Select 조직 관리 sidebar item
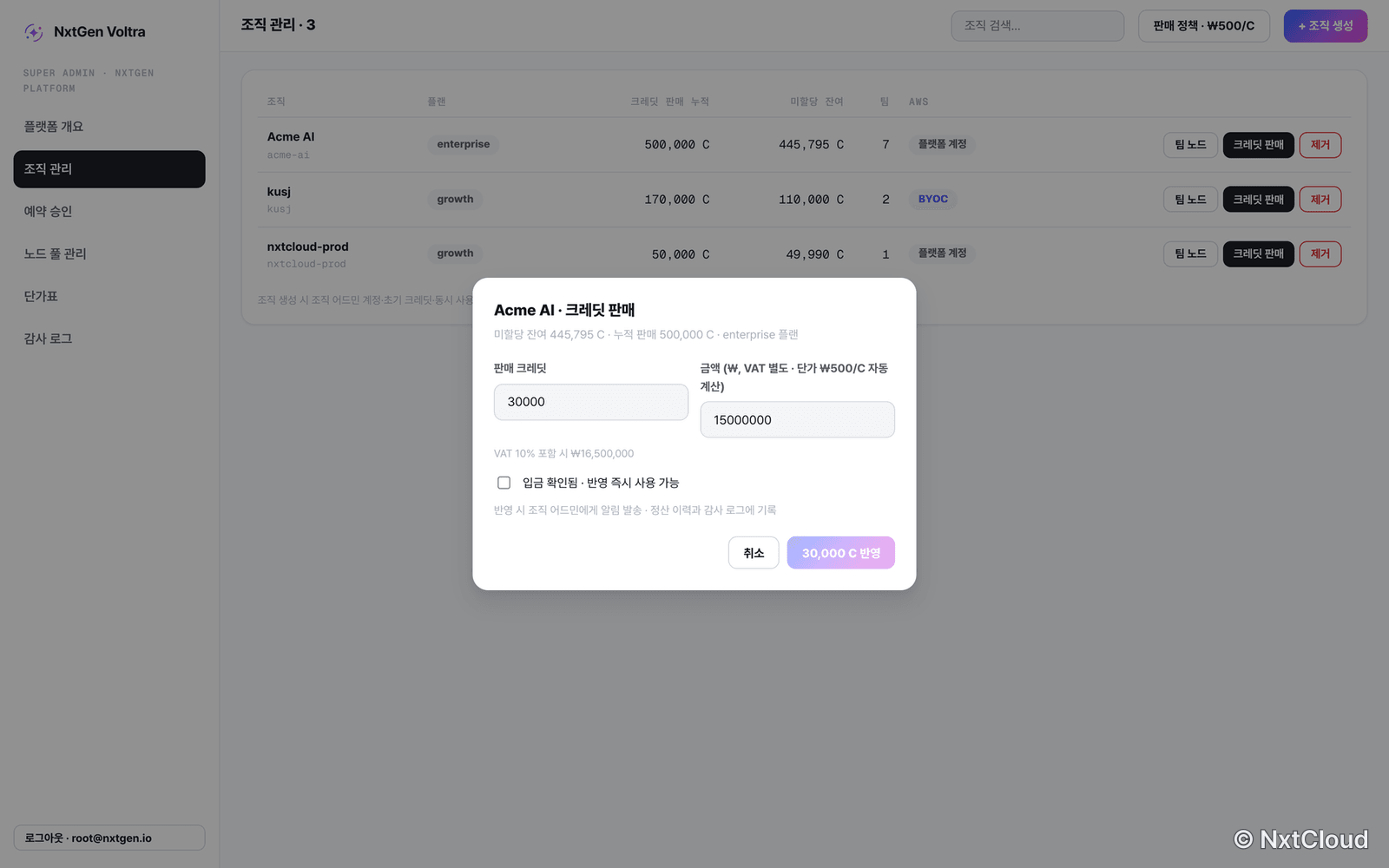This screenshot has width=1389, height=868. click(x=109, y=169)
